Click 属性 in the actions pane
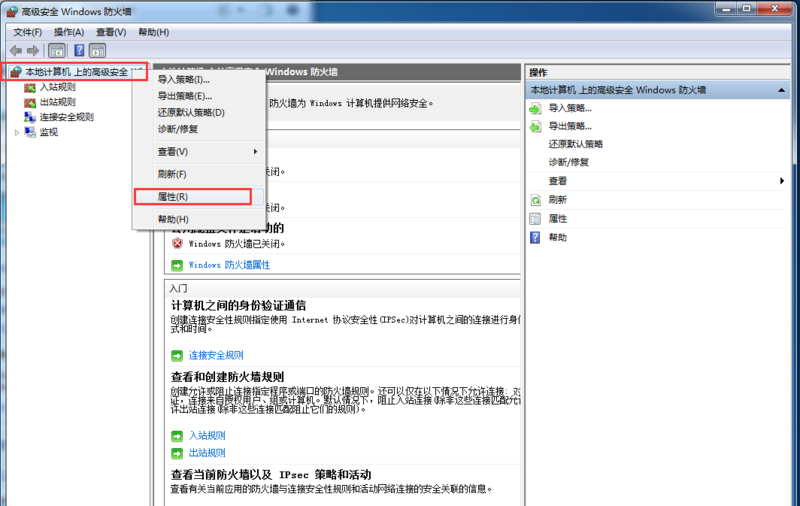The image size is (800, 506). [558, 219]
